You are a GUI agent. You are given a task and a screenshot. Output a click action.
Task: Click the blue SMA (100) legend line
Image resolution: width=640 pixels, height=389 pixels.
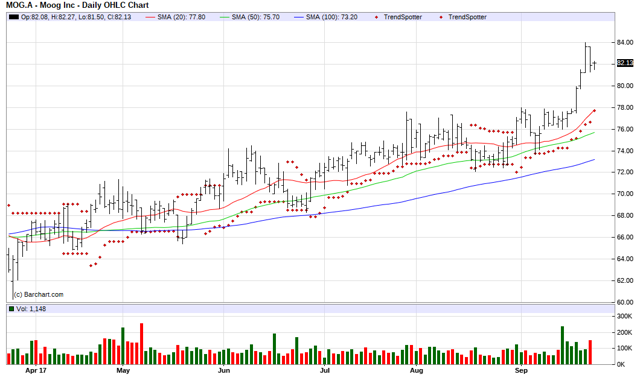[299, 17]
